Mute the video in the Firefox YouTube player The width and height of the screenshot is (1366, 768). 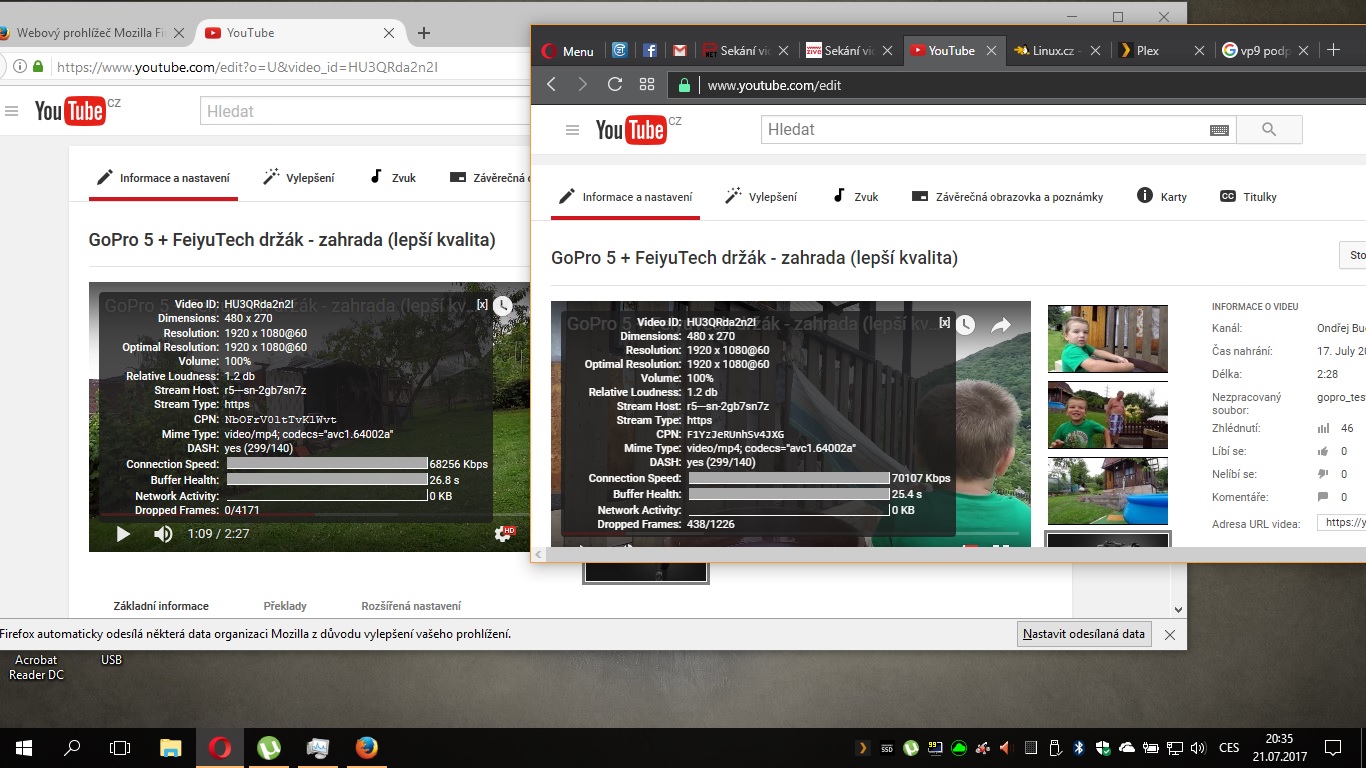[x=163, y=534]
